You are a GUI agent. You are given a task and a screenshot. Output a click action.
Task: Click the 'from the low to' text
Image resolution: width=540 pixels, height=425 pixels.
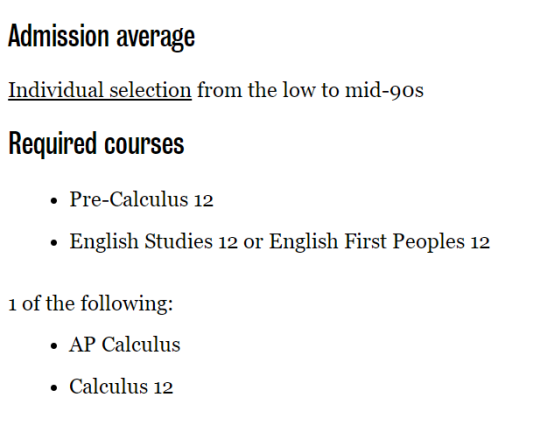(x=268, y=90)
